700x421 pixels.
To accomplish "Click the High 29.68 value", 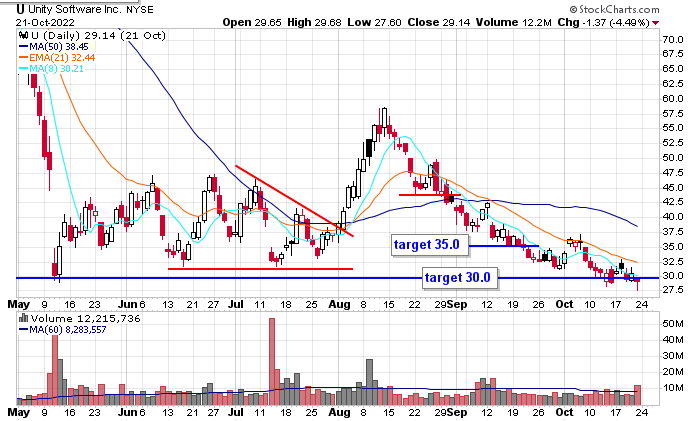I will click(315, 22).
